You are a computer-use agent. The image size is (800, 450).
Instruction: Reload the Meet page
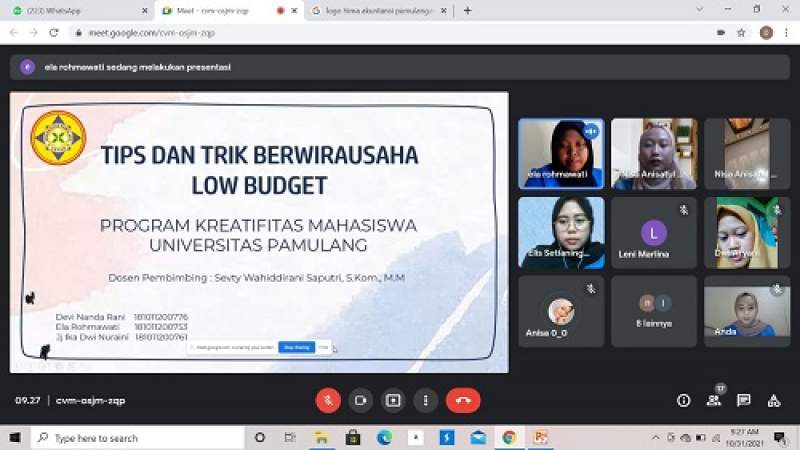54,33
